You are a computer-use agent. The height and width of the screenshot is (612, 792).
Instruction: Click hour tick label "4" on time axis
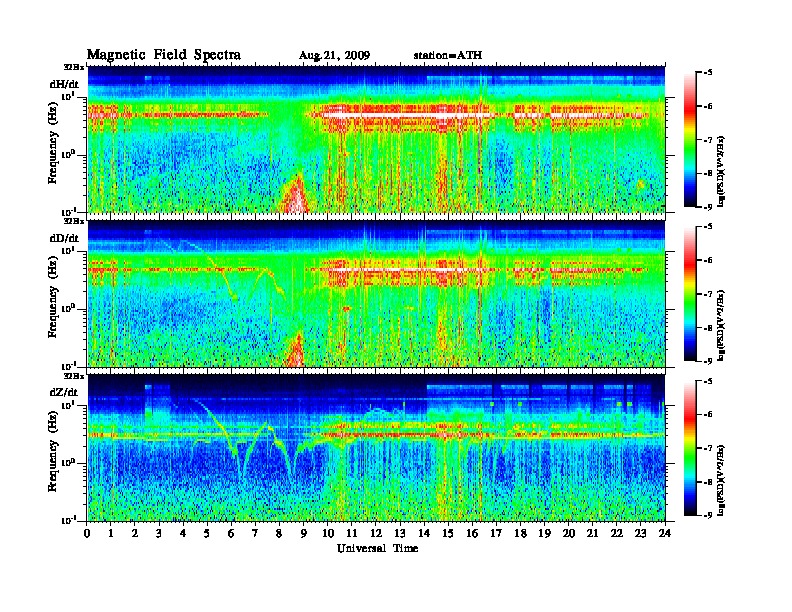(183, 533)
